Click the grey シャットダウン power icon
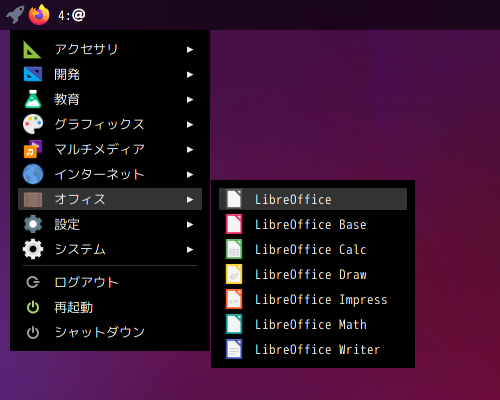 (x=33, y=332)
